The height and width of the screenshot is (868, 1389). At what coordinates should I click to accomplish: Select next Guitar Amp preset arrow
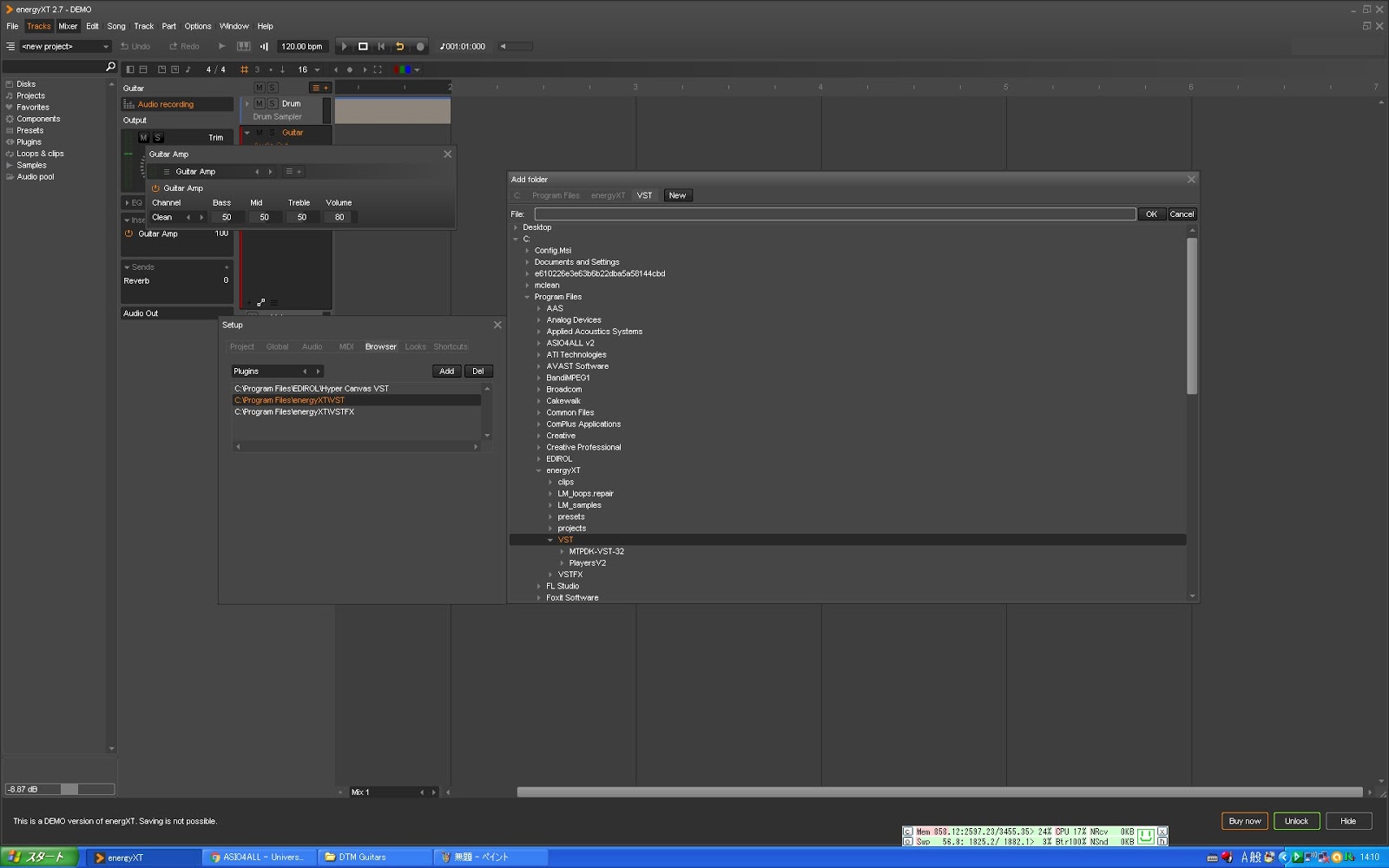[x=271, y=172]
